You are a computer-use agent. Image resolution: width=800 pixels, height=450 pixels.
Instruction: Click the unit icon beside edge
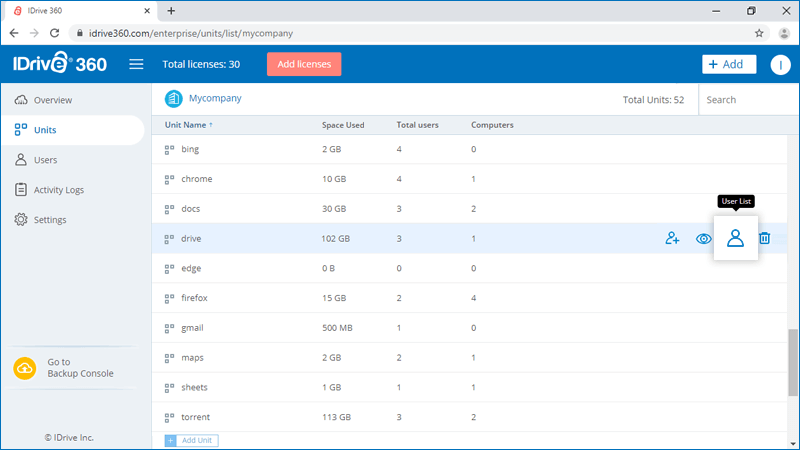tap(169, 268)
